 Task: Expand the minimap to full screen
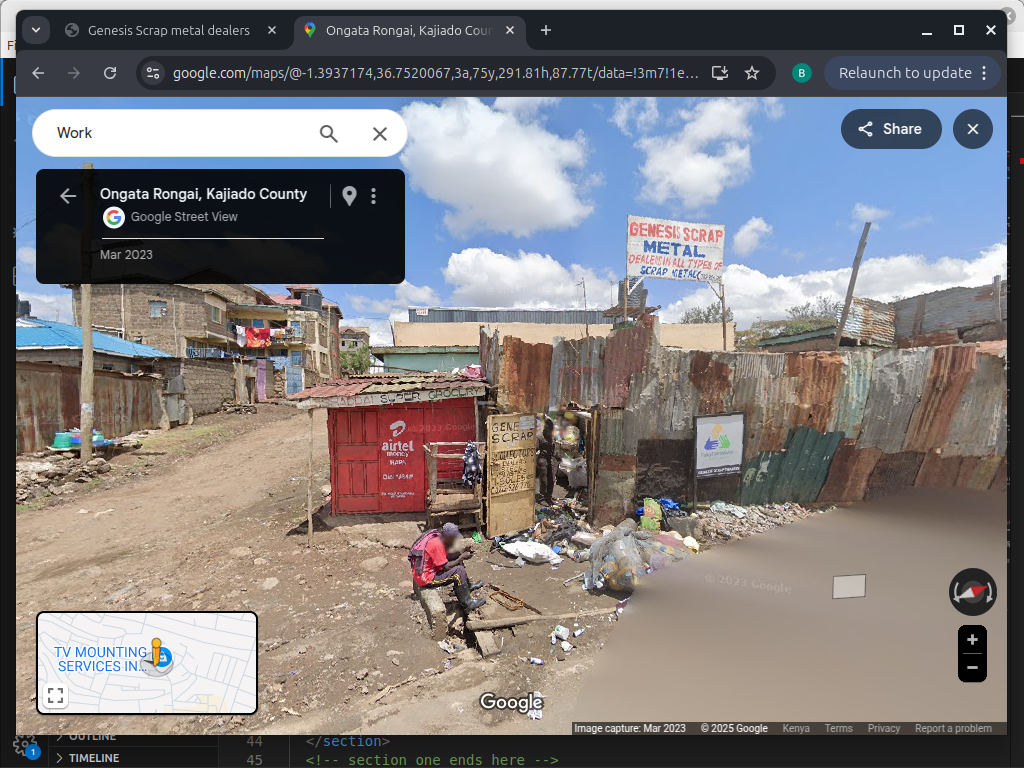[x=56, y=695]
